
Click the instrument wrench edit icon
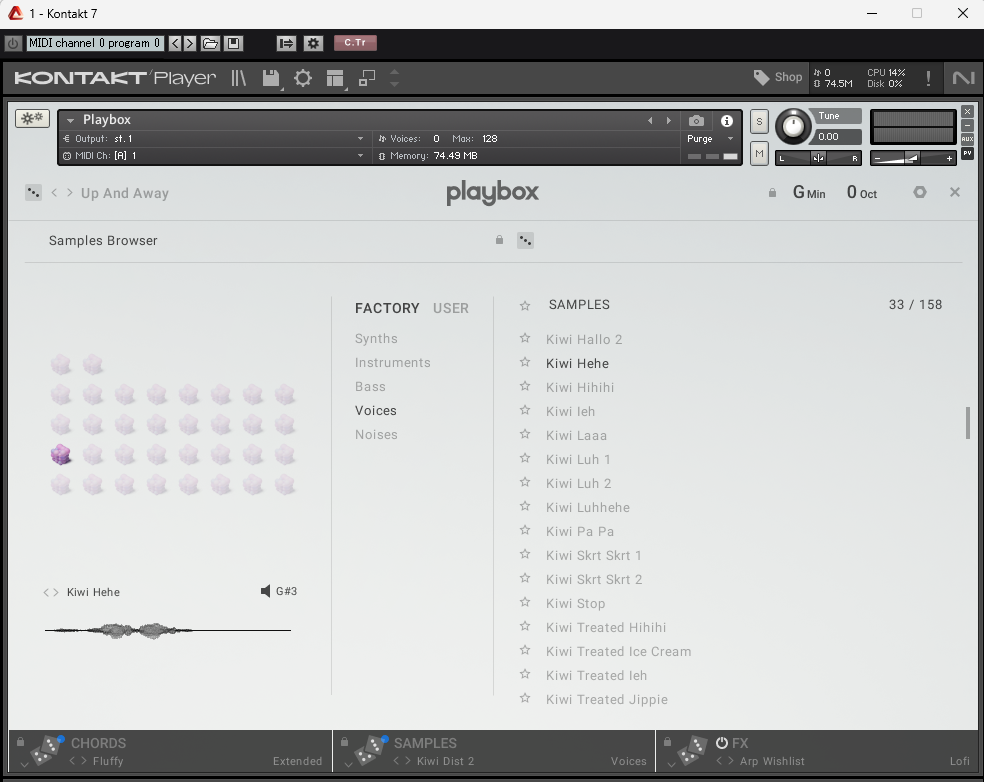(x=32, y=118)
